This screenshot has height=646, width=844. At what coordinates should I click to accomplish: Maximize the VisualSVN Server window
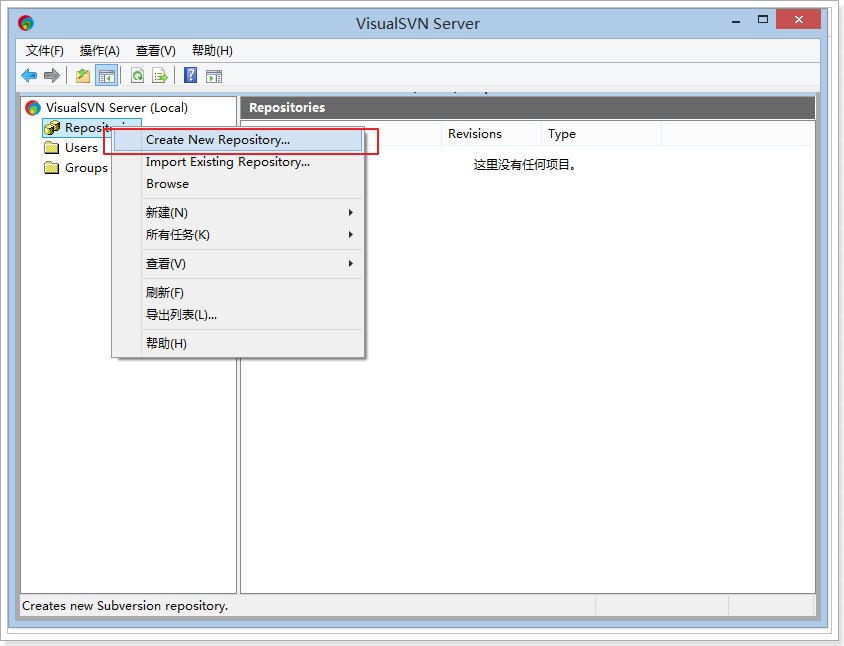pyautogui.click(x=763, y=20)
